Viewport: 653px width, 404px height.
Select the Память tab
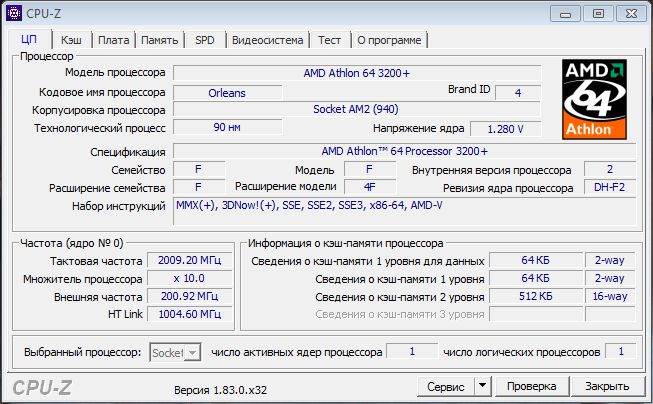coord(160,40)
